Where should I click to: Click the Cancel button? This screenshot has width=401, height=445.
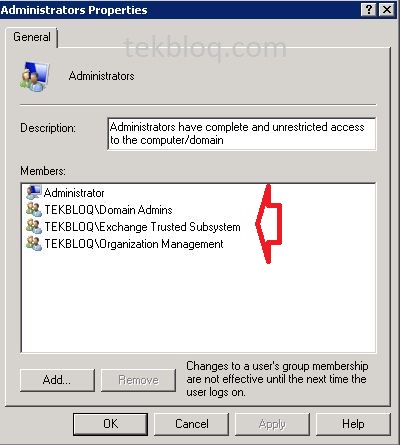pyautogui.click(x=192, y=424)
